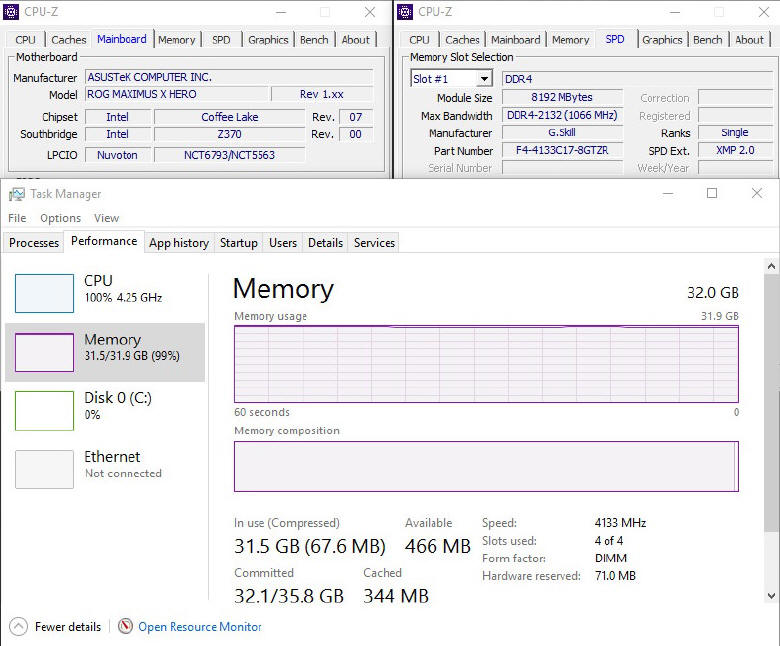This screenshot has height=646, width=780.
Task: Click the Memory composition bar
Action: click(x=486, y=466)
